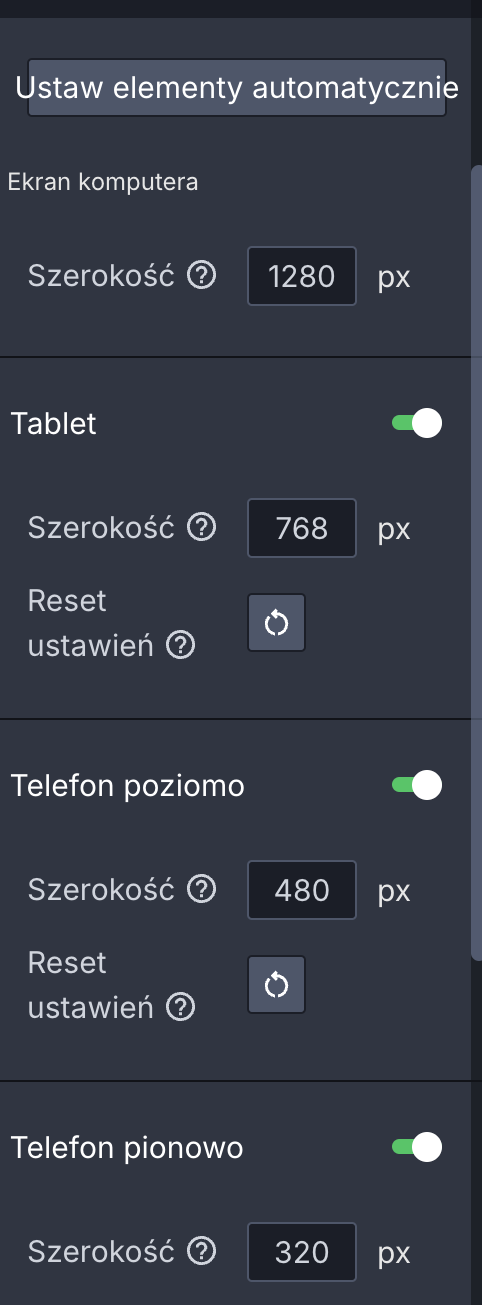Switch off the Telefon pionowo toggle

(x=417, y=1148)
